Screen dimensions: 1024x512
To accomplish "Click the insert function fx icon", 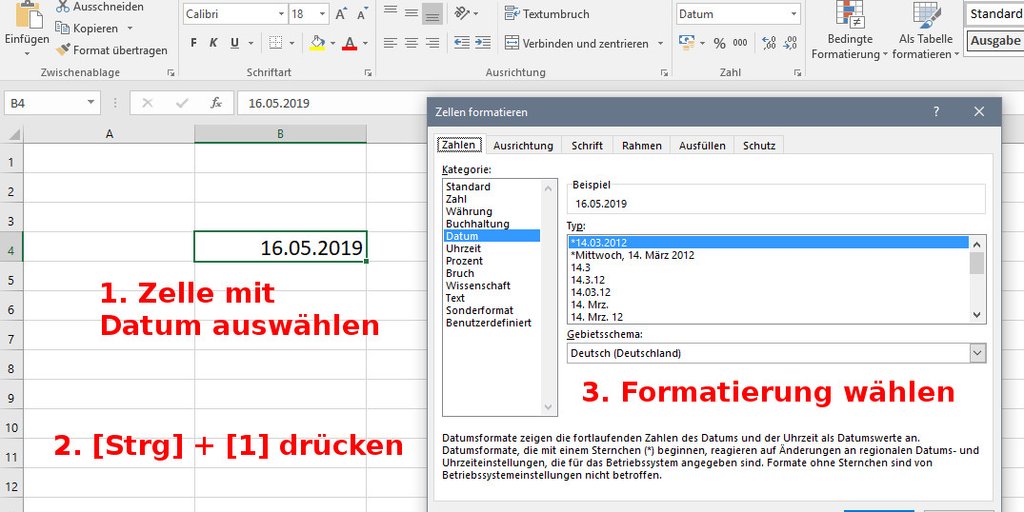I will (215, 103).
